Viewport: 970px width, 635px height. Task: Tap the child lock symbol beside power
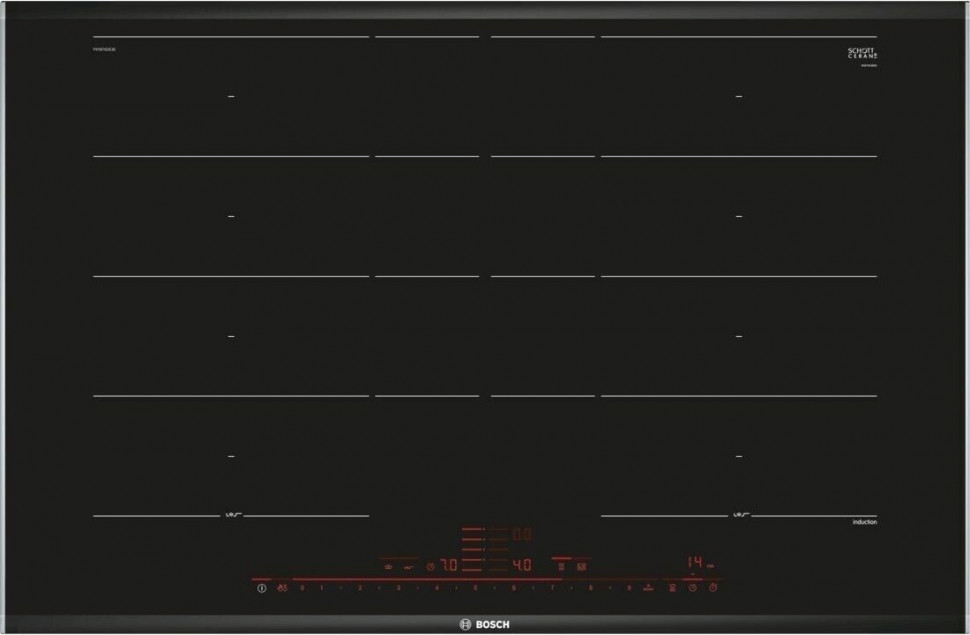(282, 588)
